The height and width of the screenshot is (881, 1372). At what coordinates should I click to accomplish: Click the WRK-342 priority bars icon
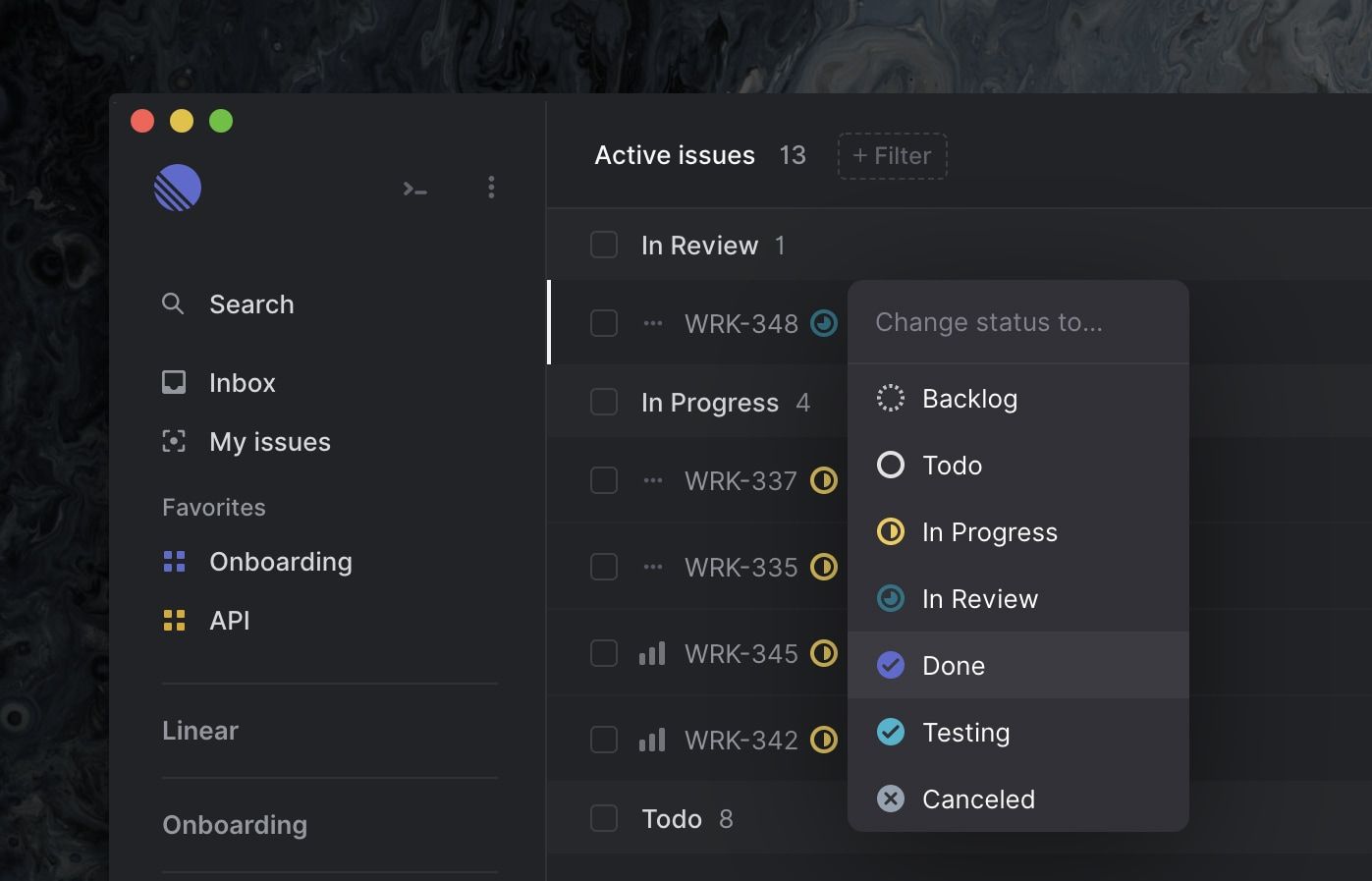tap(652, 740)
